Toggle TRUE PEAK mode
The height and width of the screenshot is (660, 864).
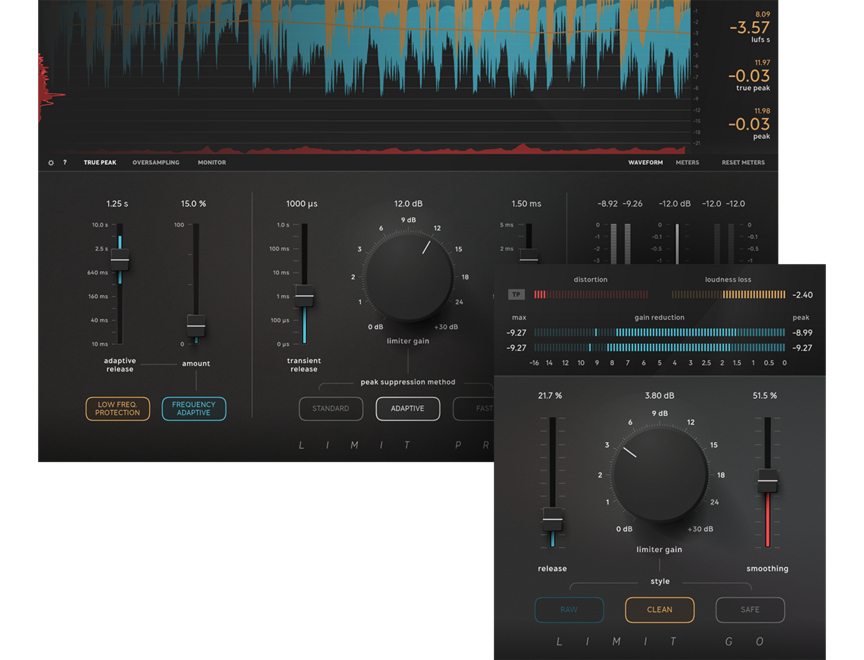point(100,163)
